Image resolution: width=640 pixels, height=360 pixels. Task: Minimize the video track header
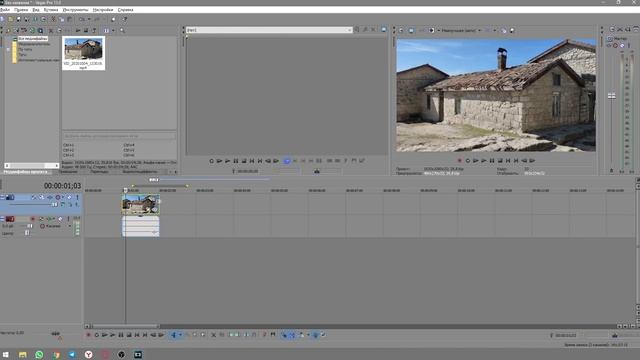pos(2,197)
